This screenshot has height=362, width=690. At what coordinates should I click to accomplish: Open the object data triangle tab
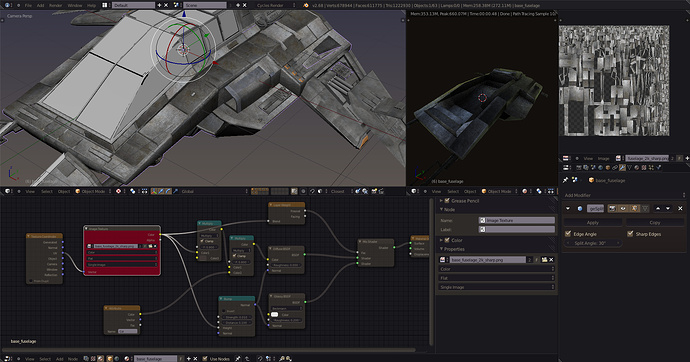pyautogui.click(x=630, y=168)
